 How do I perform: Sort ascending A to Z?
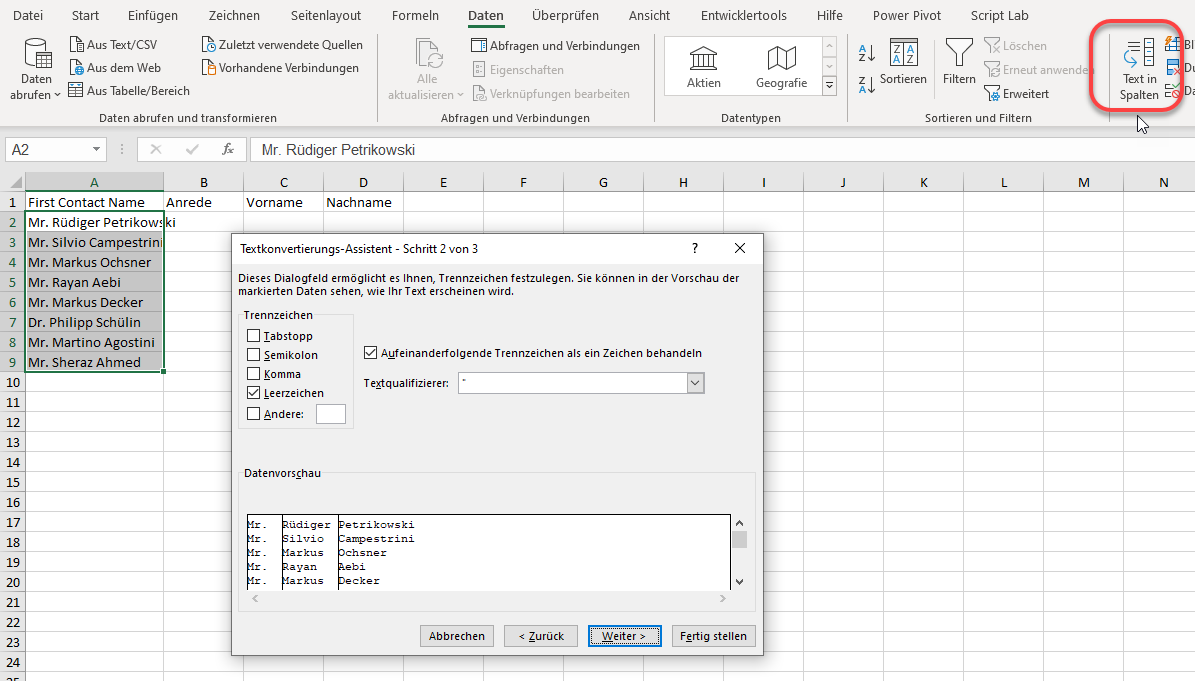coord(867,53)
